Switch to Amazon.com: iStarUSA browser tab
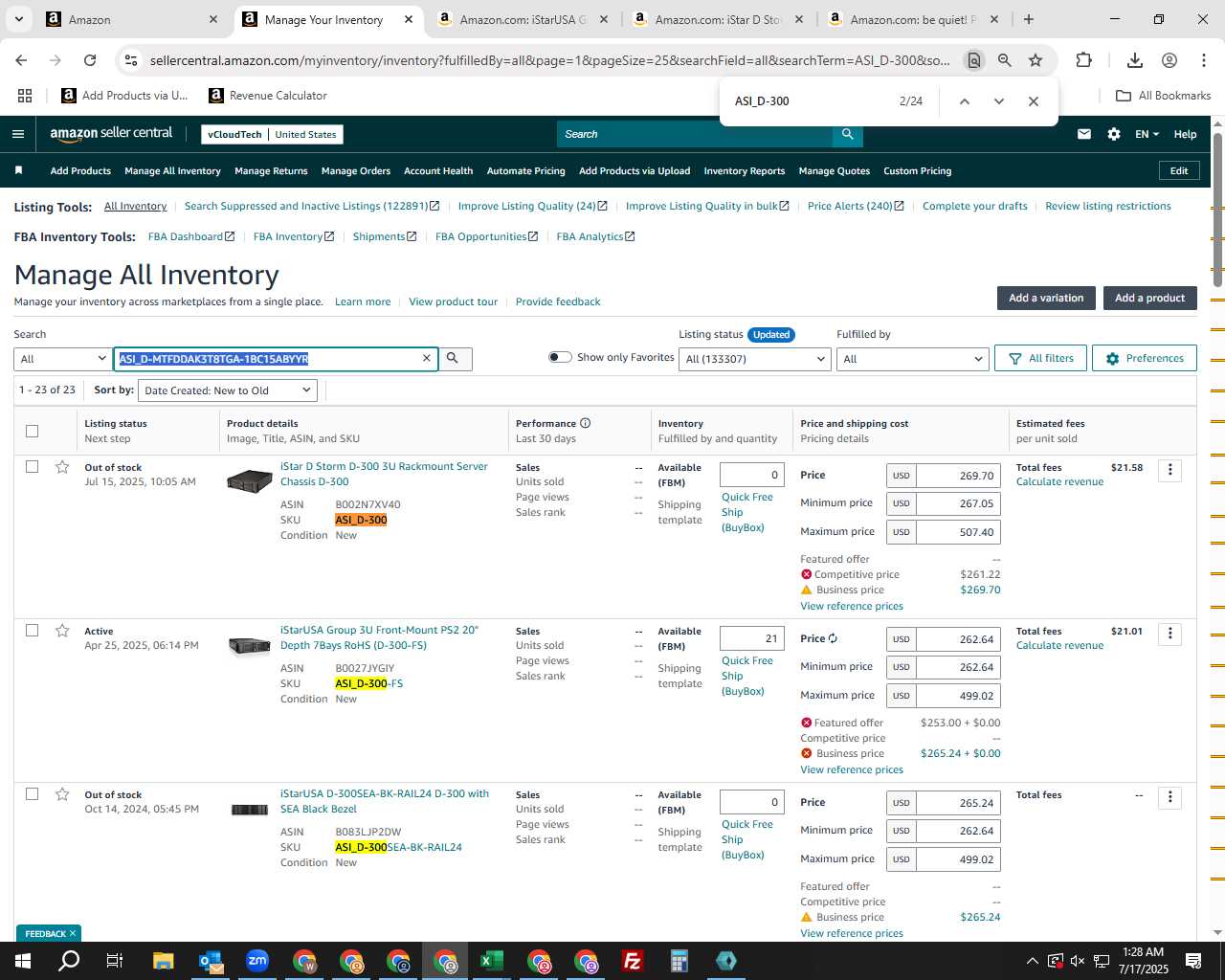1225x980 pixels. [522, 19]
